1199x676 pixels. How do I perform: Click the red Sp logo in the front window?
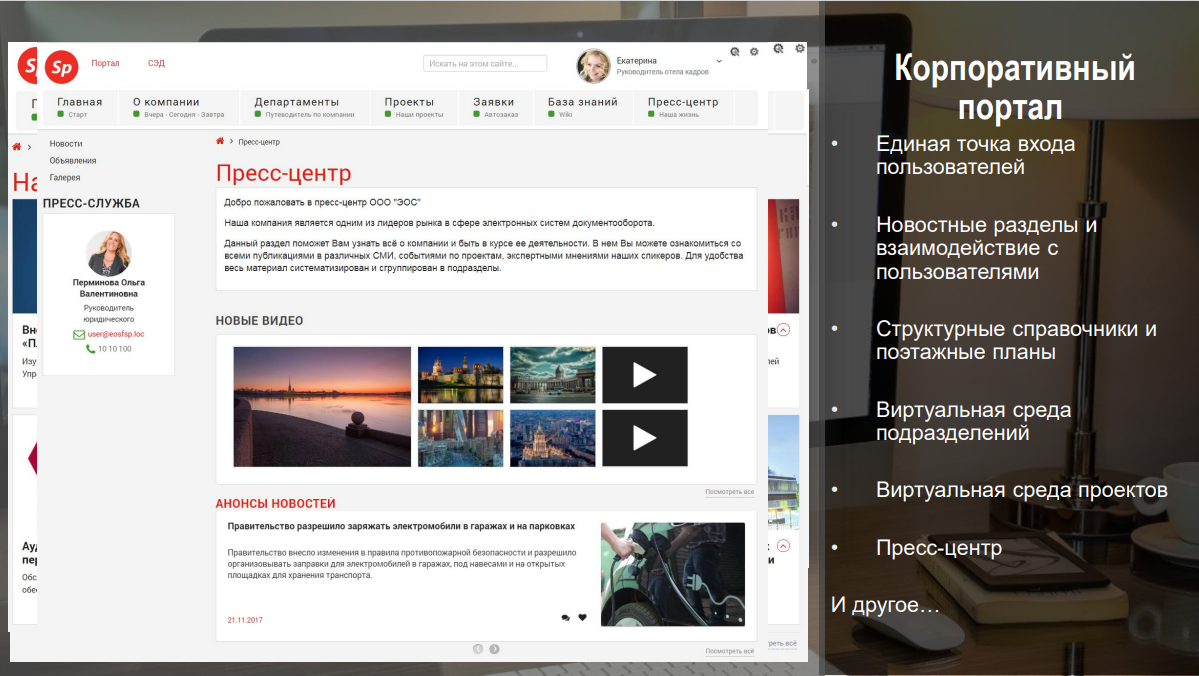62,67
